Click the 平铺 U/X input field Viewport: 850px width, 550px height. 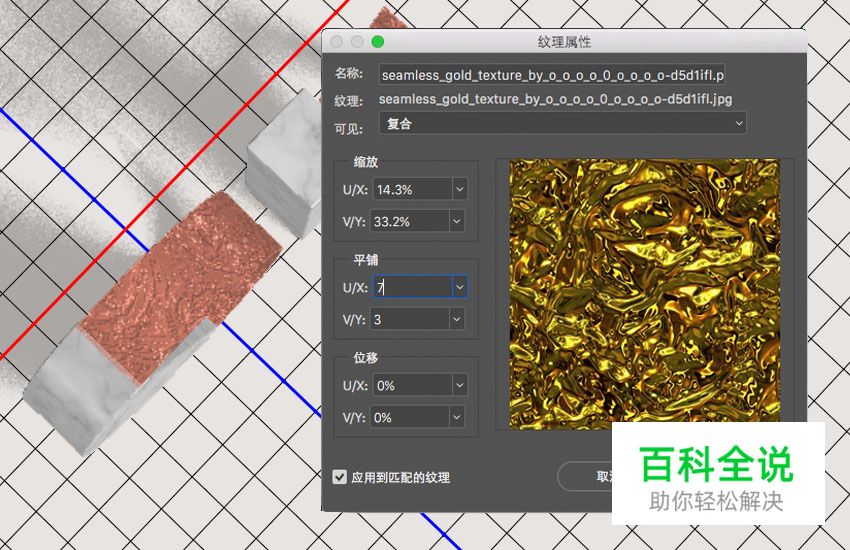click(412, 287)
